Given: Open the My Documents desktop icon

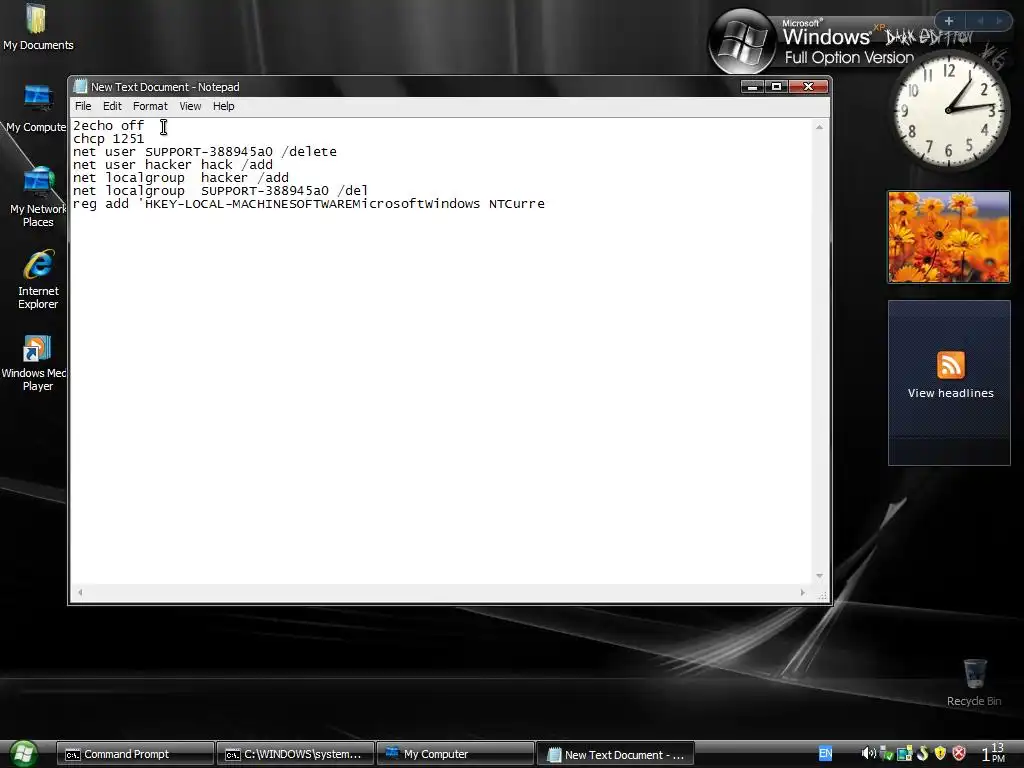Looking at the screenshot, I should coord(37,27).
